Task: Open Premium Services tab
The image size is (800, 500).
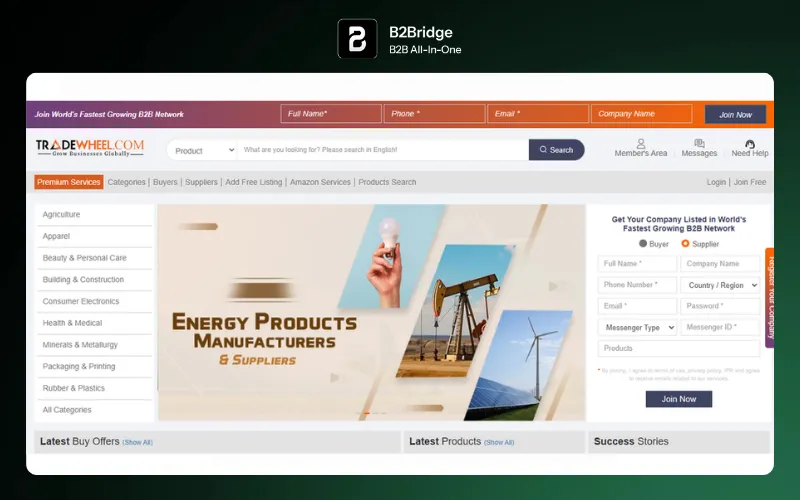Action: coord(69,182)
